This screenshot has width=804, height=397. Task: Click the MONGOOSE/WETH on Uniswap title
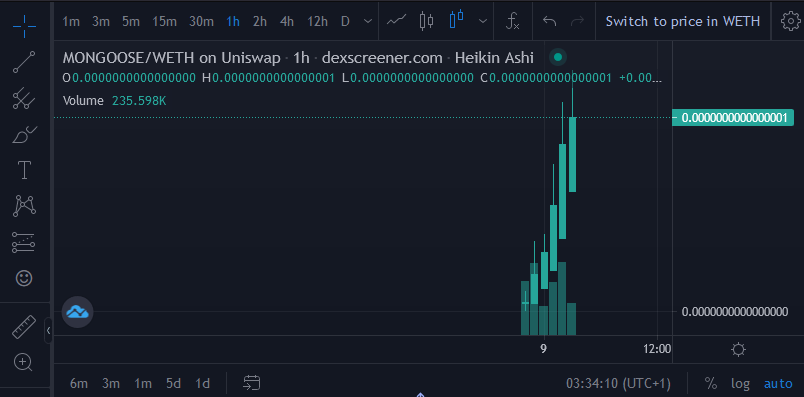[x=171, y=57]
